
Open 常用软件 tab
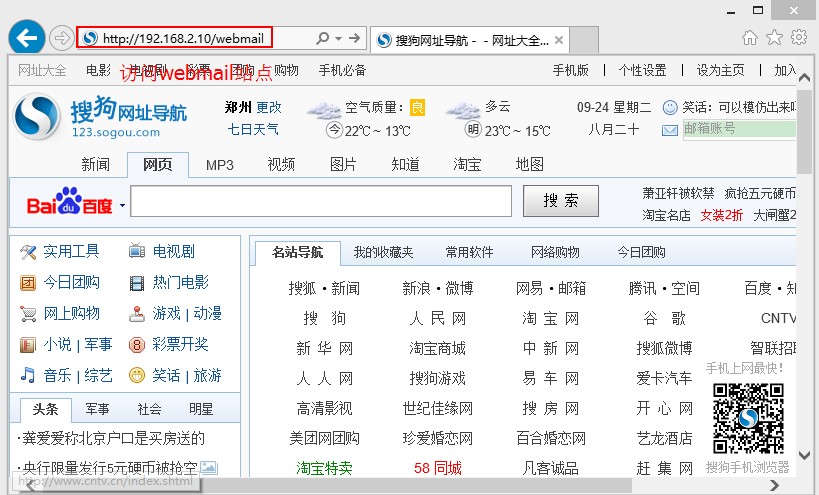(x=469, y=253)
